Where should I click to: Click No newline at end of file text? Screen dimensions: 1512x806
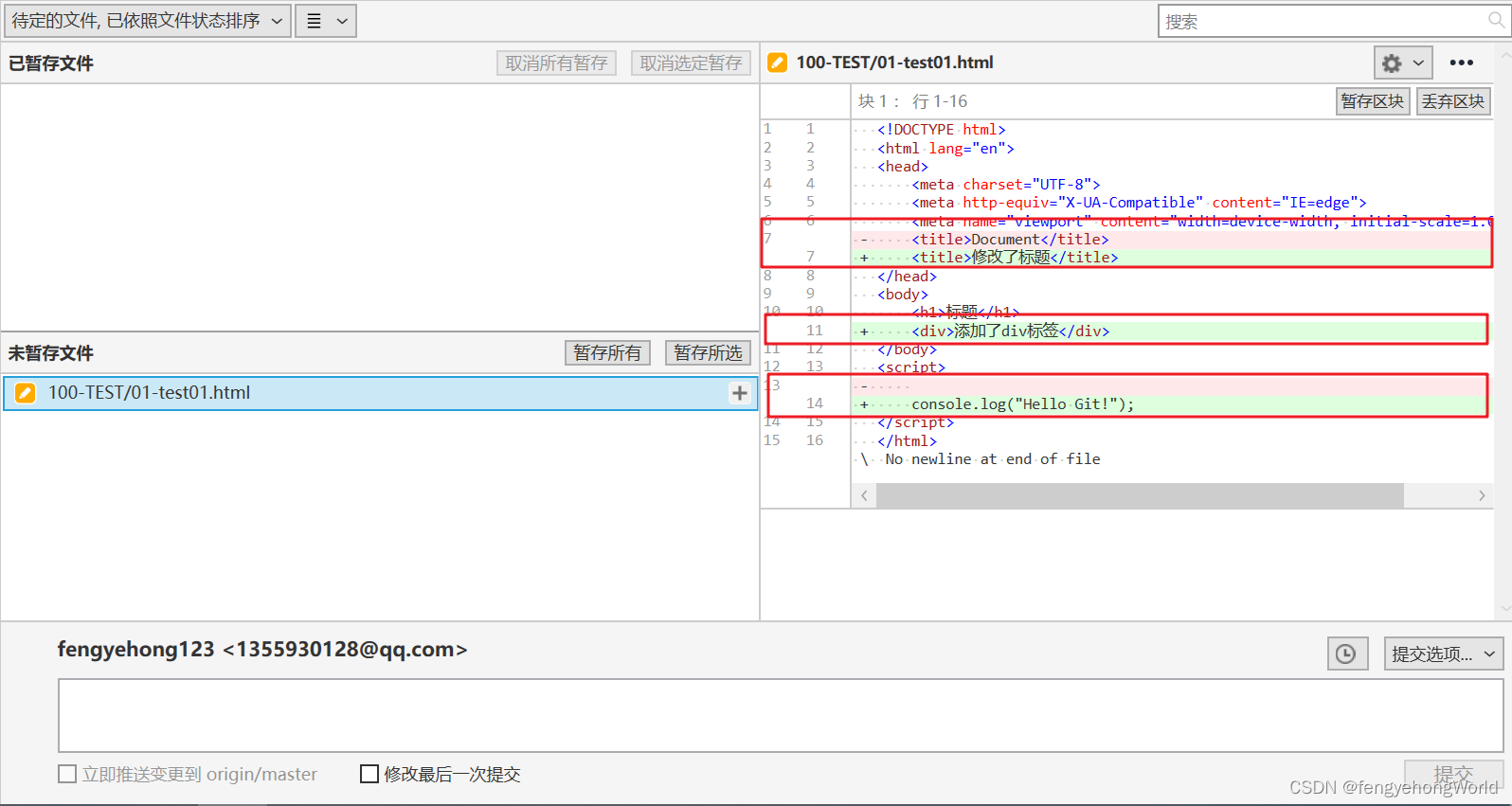(x=993, y=459)
